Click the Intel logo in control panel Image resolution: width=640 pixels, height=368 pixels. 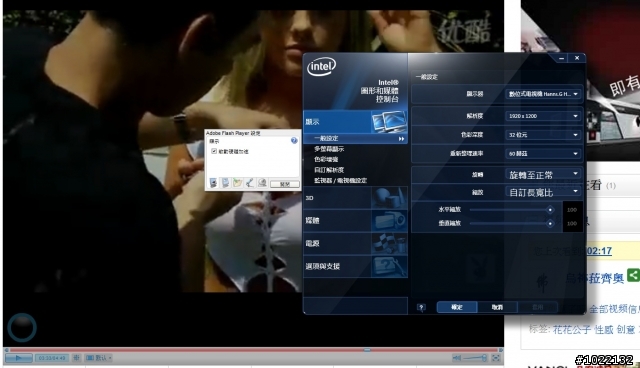pyautogui.click(x=322, y=67)
